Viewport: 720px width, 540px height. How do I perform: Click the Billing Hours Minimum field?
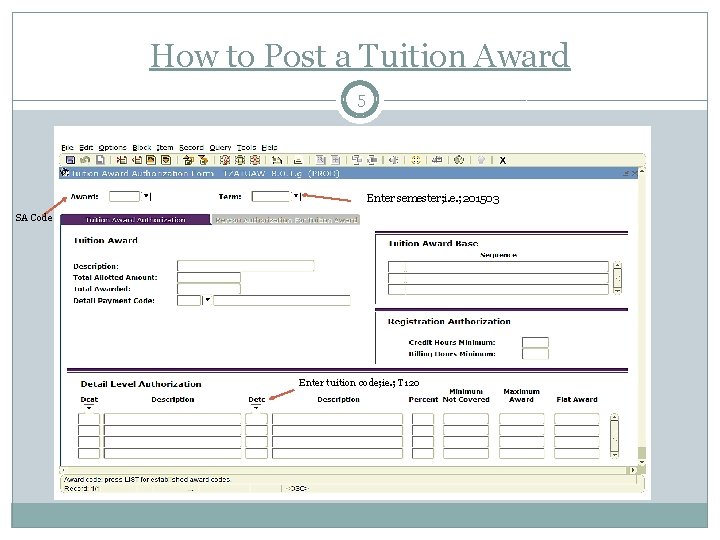coord(535,354)
